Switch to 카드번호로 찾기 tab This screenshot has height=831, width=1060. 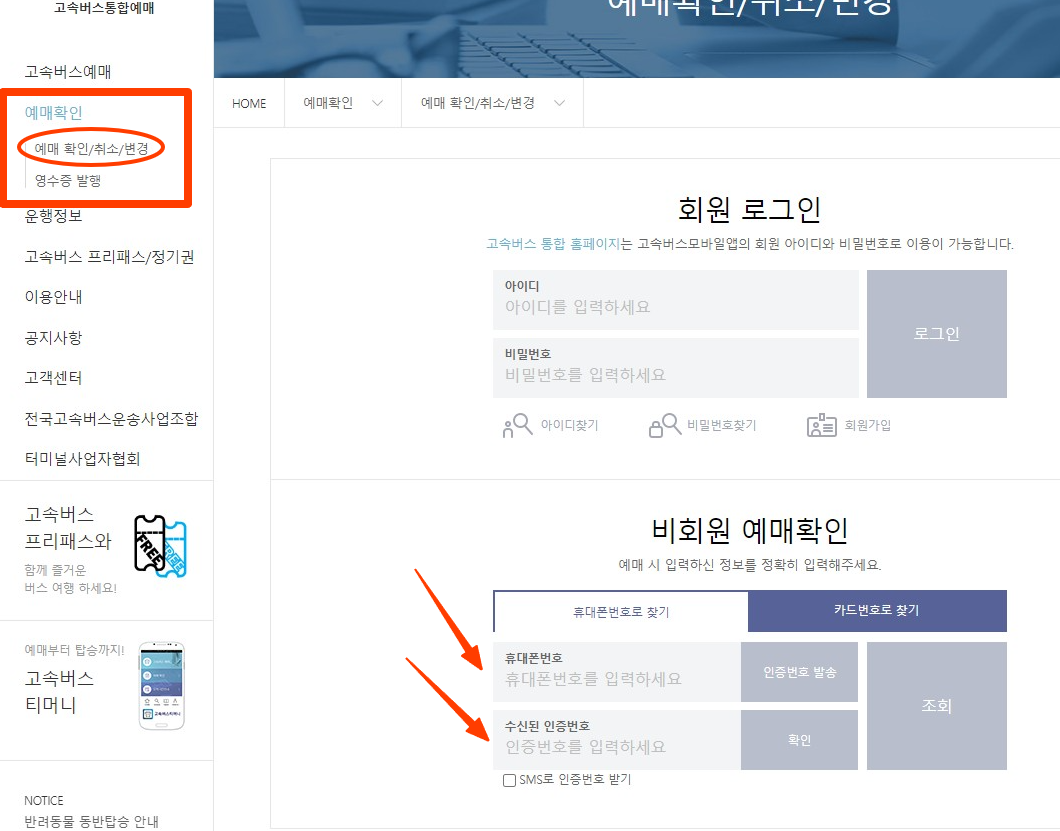point(877,611)
